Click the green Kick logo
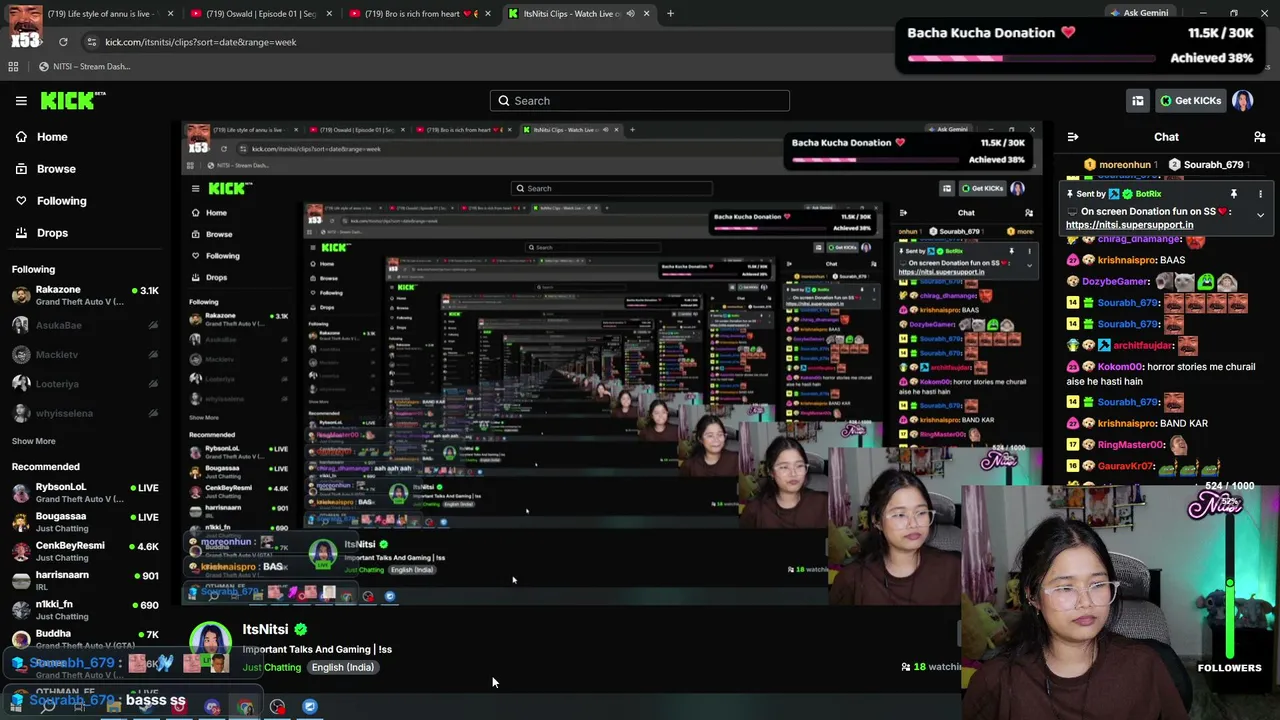The height and width of the screenshot is (720, 1280). (72, 100)
